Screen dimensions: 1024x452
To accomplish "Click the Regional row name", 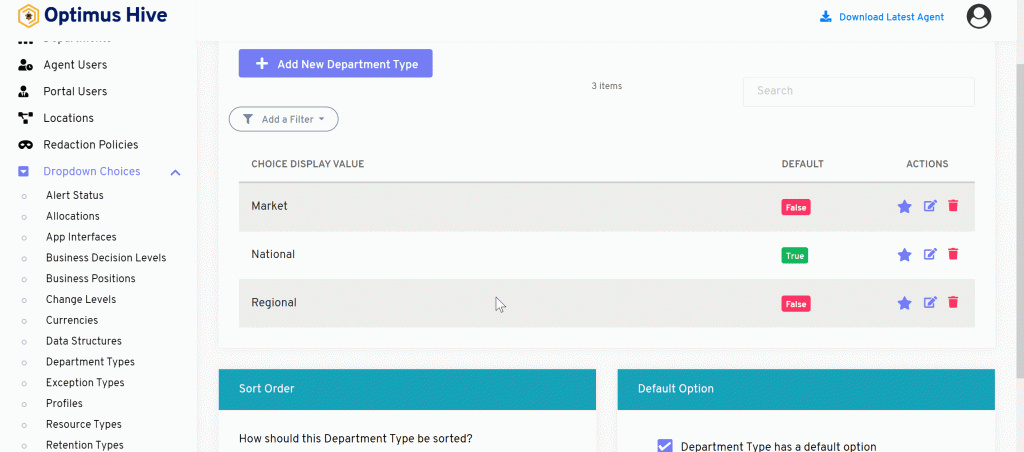I will (x=274, y=302).
